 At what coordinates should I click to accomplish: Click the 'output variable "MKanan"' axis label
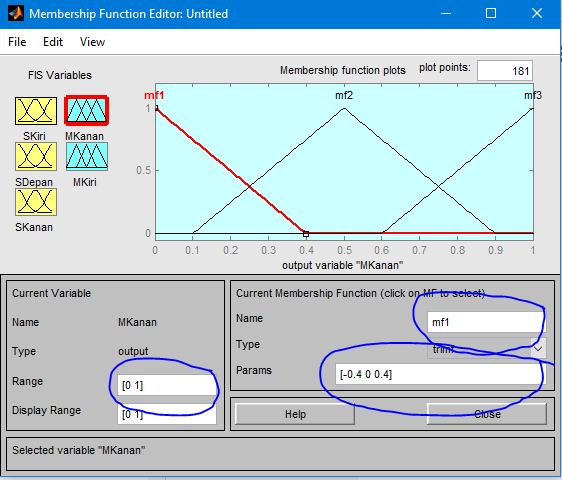(343, 265)
